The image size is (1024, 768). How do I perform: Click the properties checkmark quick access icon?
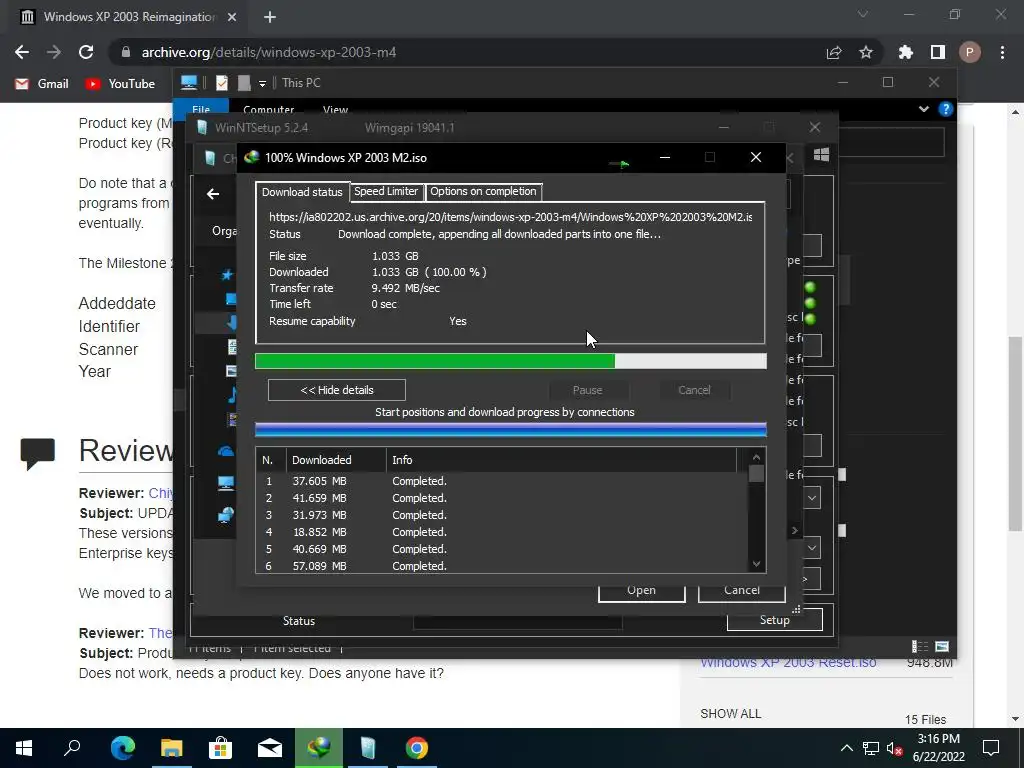pos(222,83)
